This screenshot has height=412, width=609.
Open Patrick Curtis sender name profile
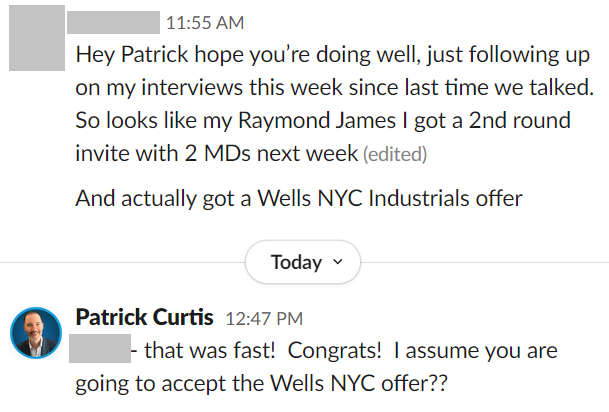pos(144,318)
